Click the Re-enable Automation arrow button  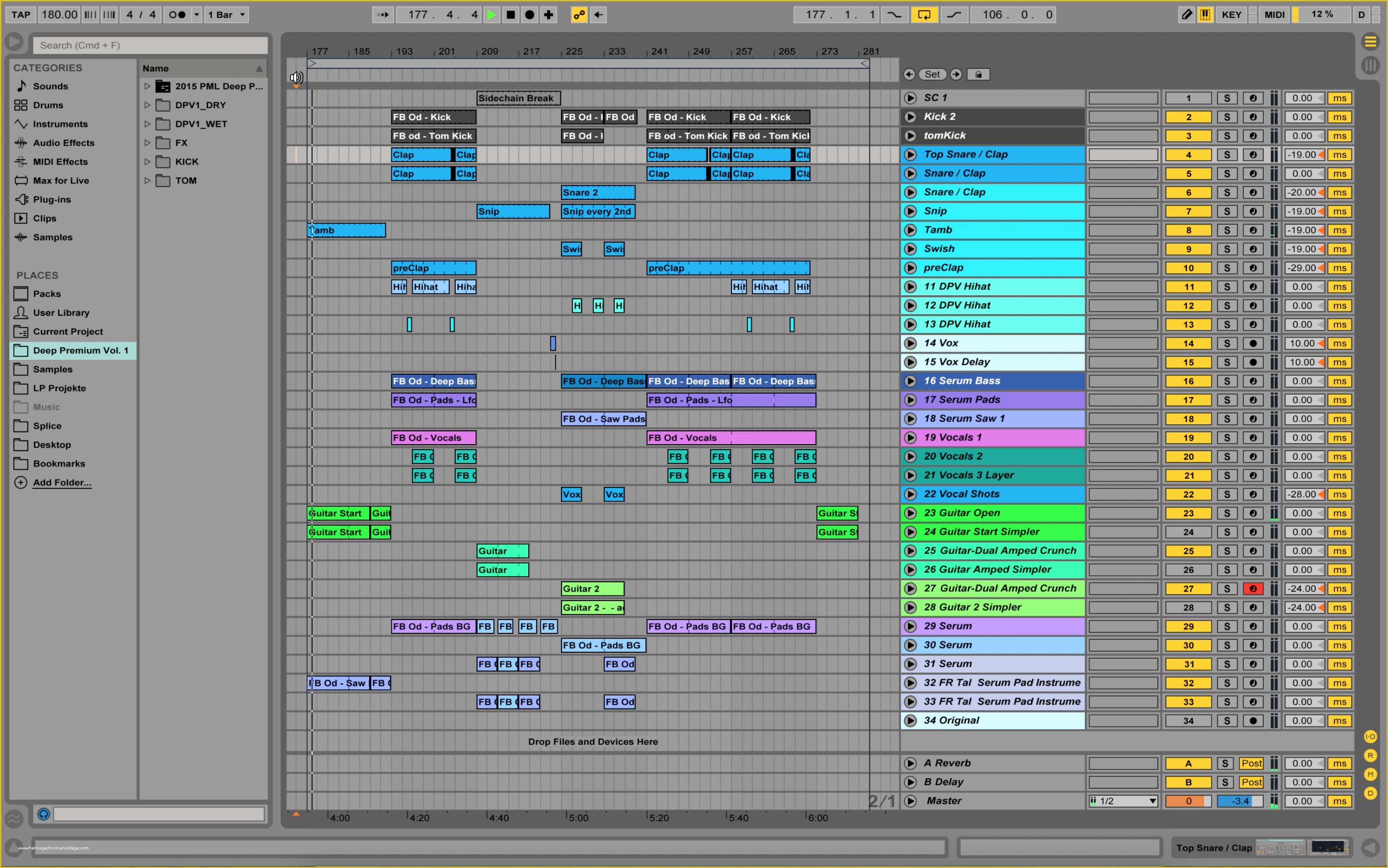click(598, 15)
